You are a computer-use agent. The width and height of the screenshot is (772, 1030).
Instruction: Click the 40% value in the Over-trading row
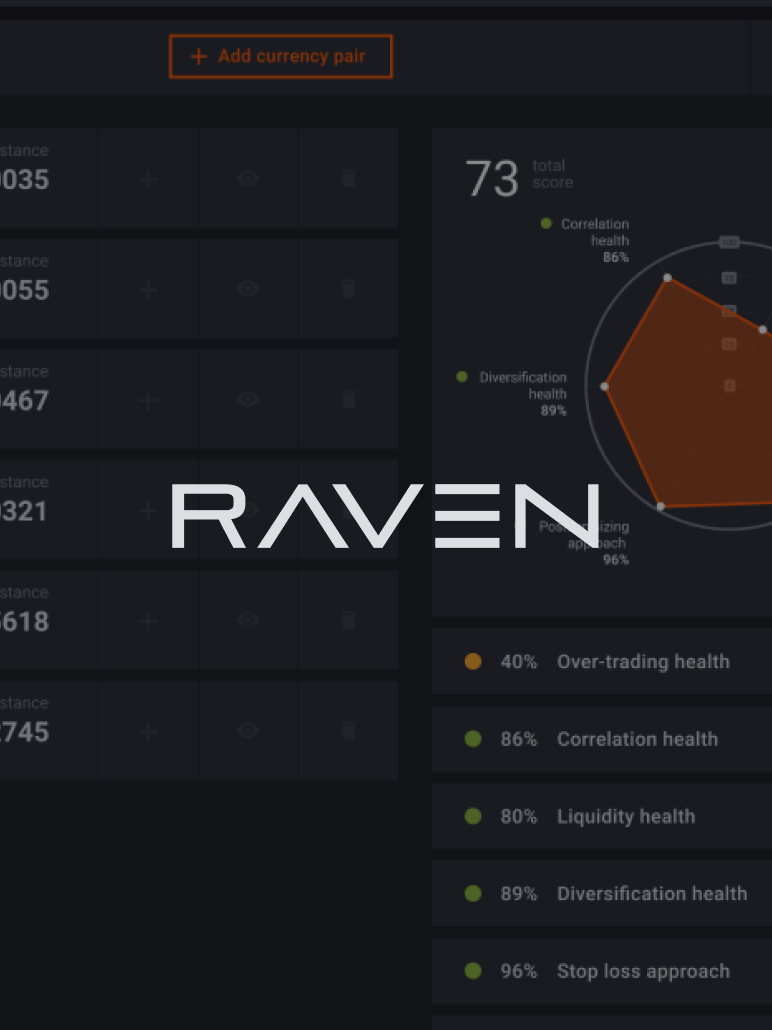click(519, 661)
